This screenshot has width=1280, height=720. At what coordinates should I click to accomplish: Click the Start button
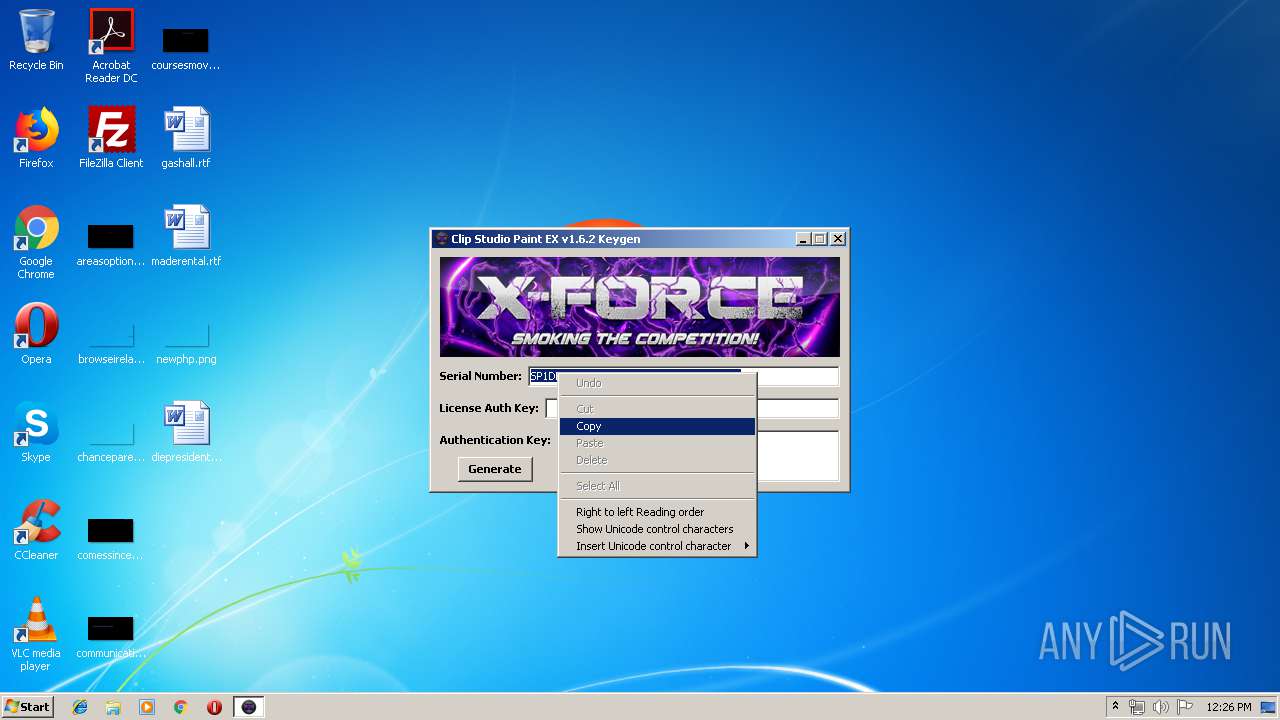click(x=27, y=707)
